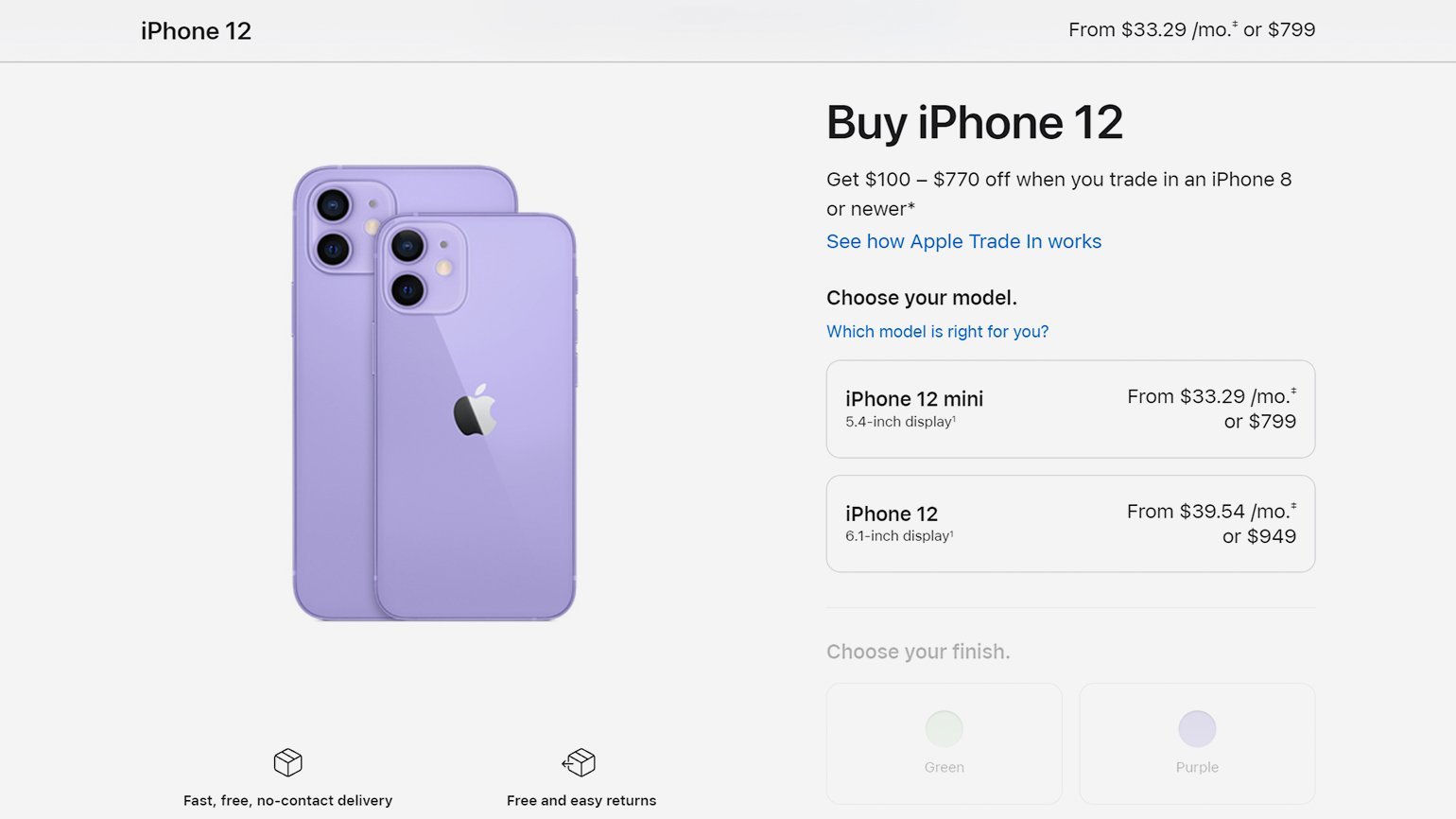Viewport: 1456px width, 819px height.
Task: Click the 'Free and easy returns' label
Action: (581, 800)
